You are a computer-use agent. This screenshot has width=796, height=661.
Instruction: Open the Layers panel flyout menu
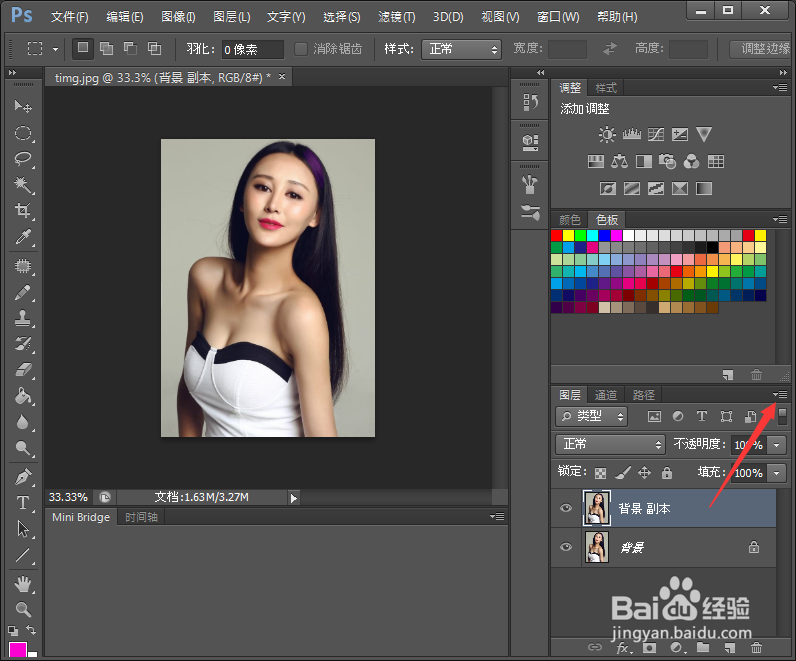[780, 394]
